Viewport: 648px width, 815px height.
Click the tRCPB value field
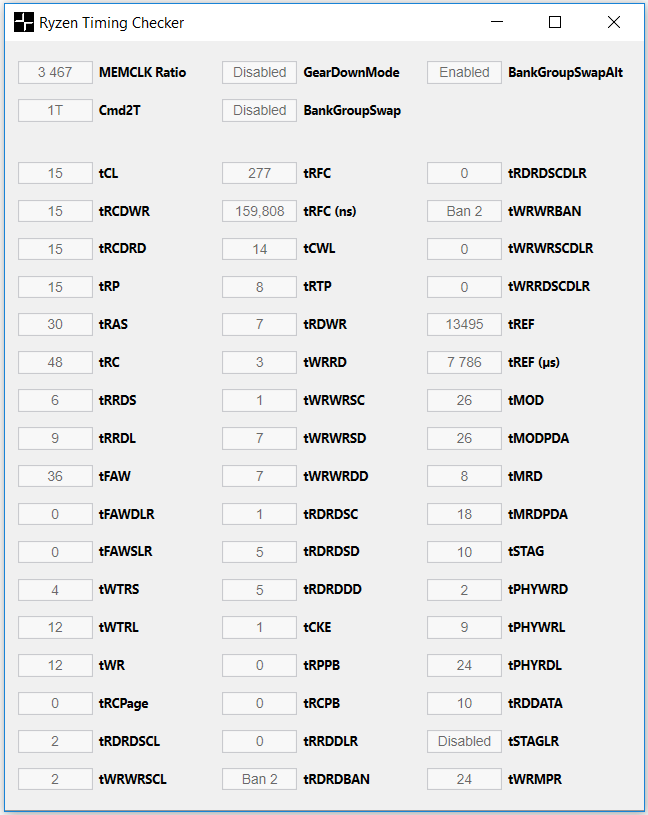(x=260, y=703)
